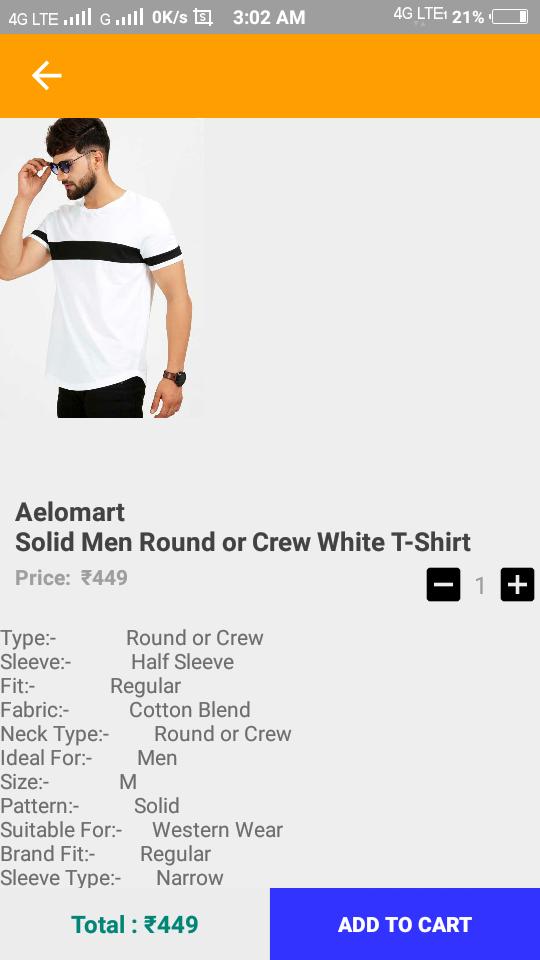This screenshot has height=960, width=540.
Task: Tap the Size M detail row
Action: [x=69, y=782]
